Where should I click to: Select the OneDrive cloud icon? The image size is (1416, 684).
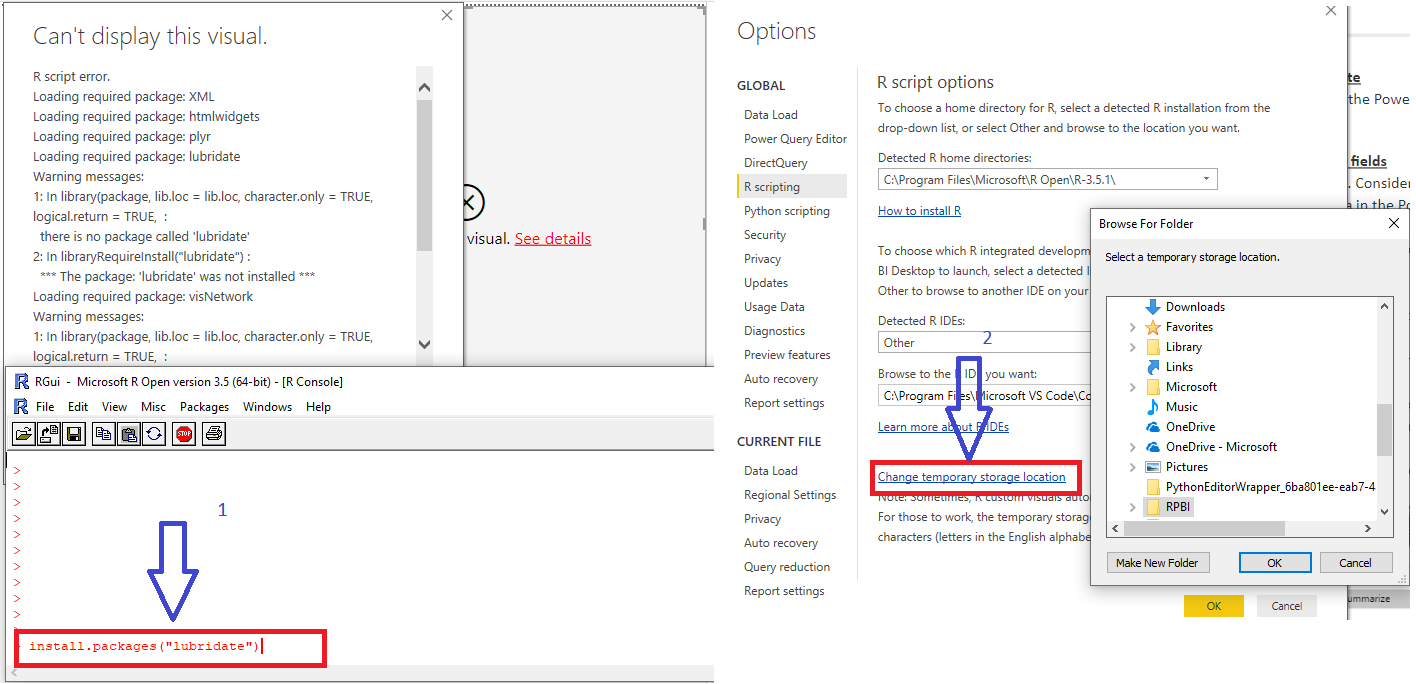pyautogui.click(x=1153, y=427)
